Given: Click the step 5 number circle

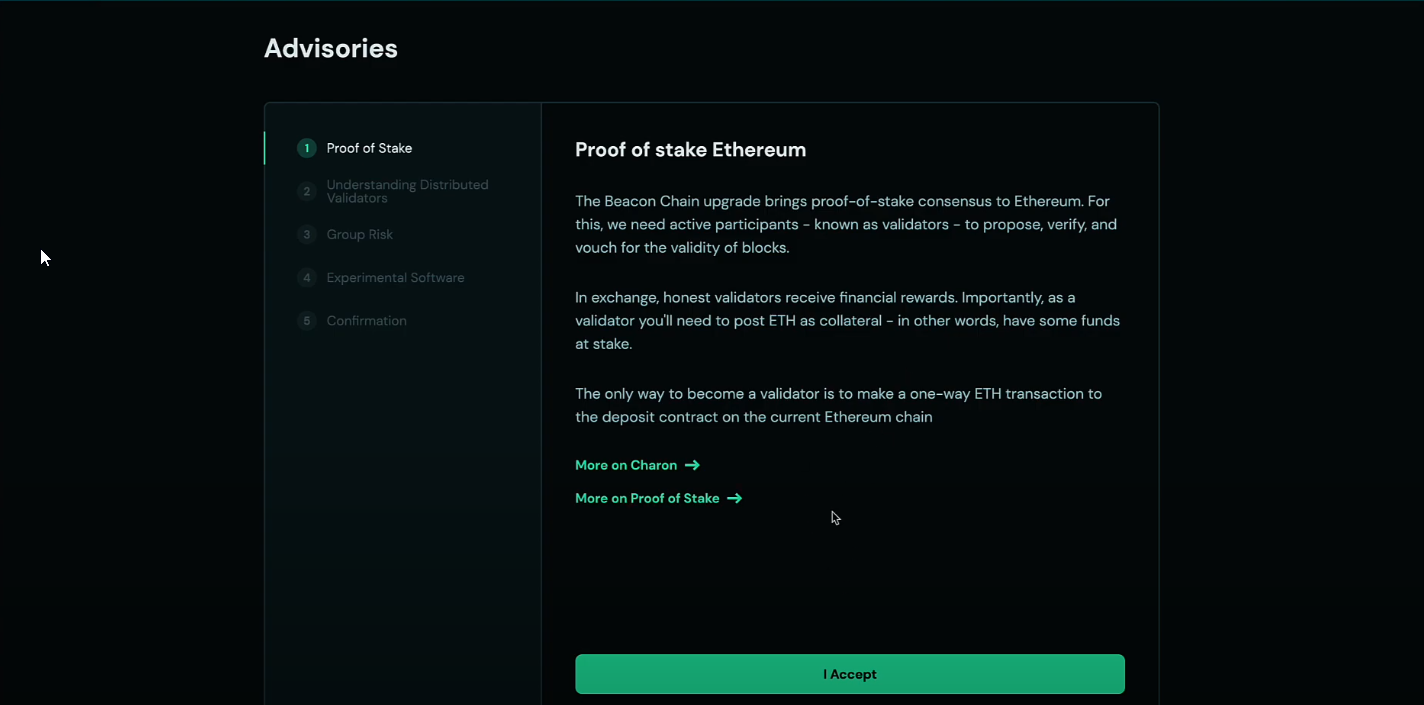Looking at the screenshot, I should (306, 321).
